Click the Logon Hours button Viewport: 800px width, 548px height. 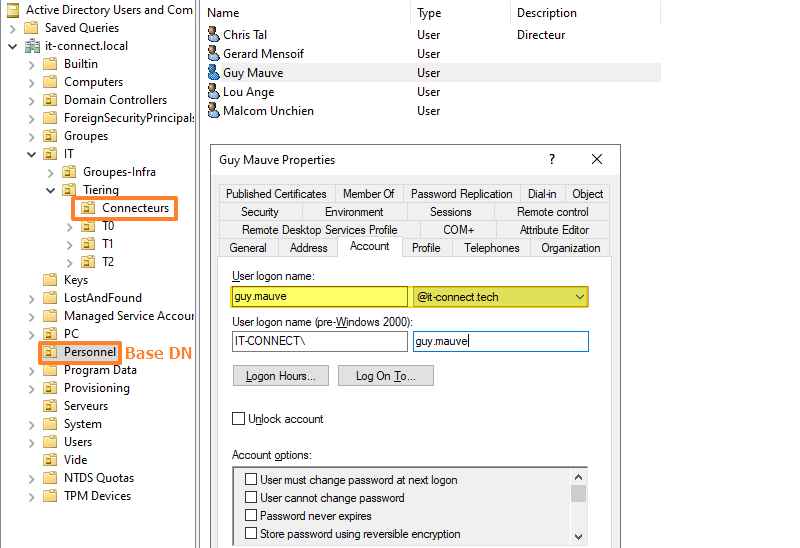(281, 376)
